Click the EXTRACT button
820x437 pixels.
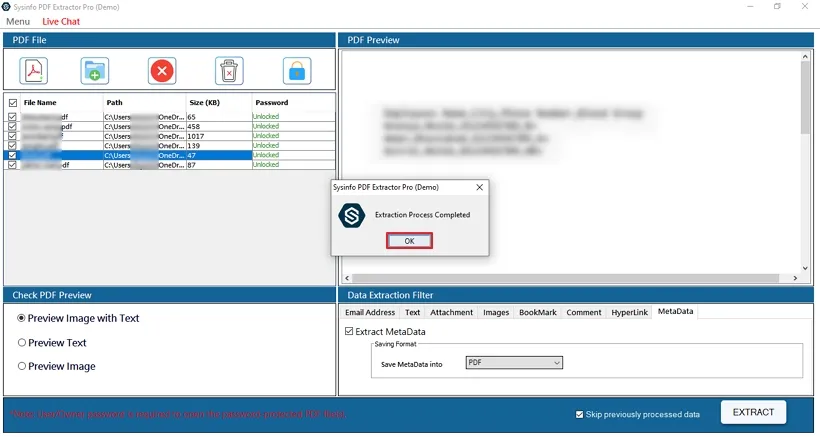click(x=753, y=412)
